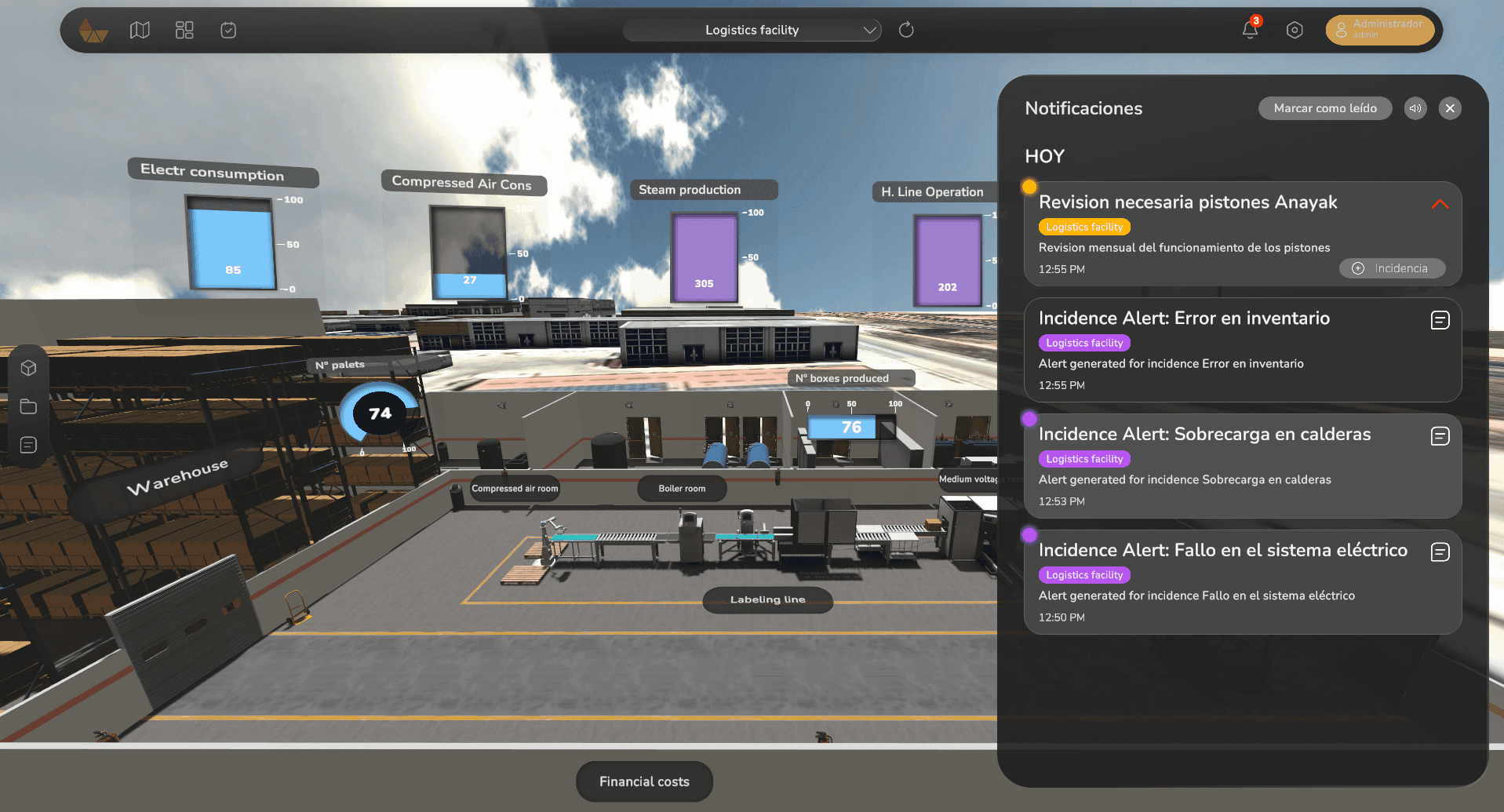
Task: Click the Steam production purple bar gauge
Action: click(x=705, y=257)
